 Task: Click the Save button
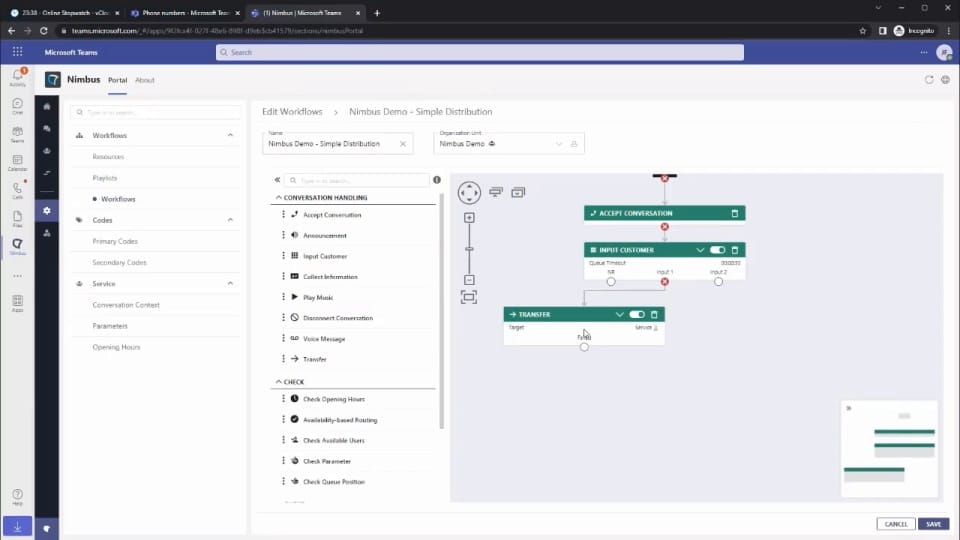pyautogui.click(x=933, y=524)
